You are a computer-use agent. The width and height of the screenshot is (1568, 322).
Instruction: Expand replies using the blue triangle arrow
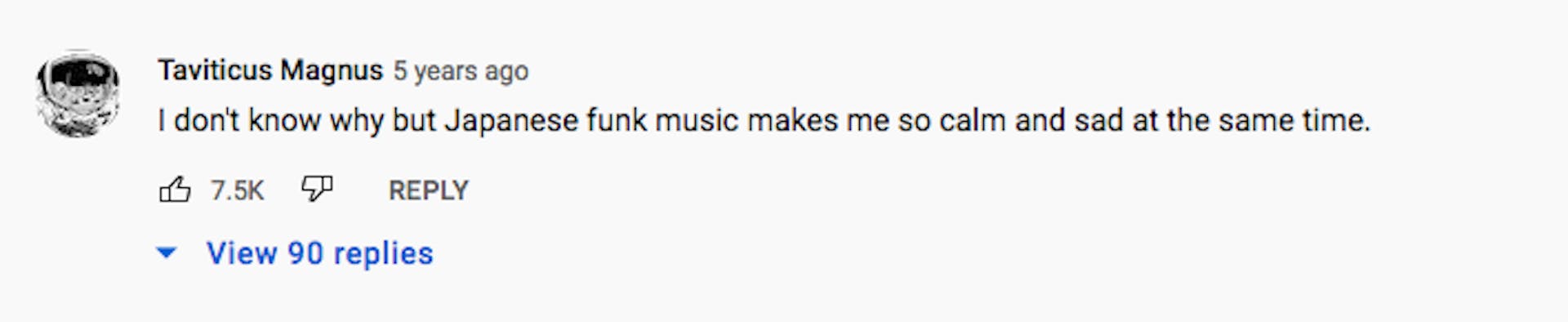(167, 253)
